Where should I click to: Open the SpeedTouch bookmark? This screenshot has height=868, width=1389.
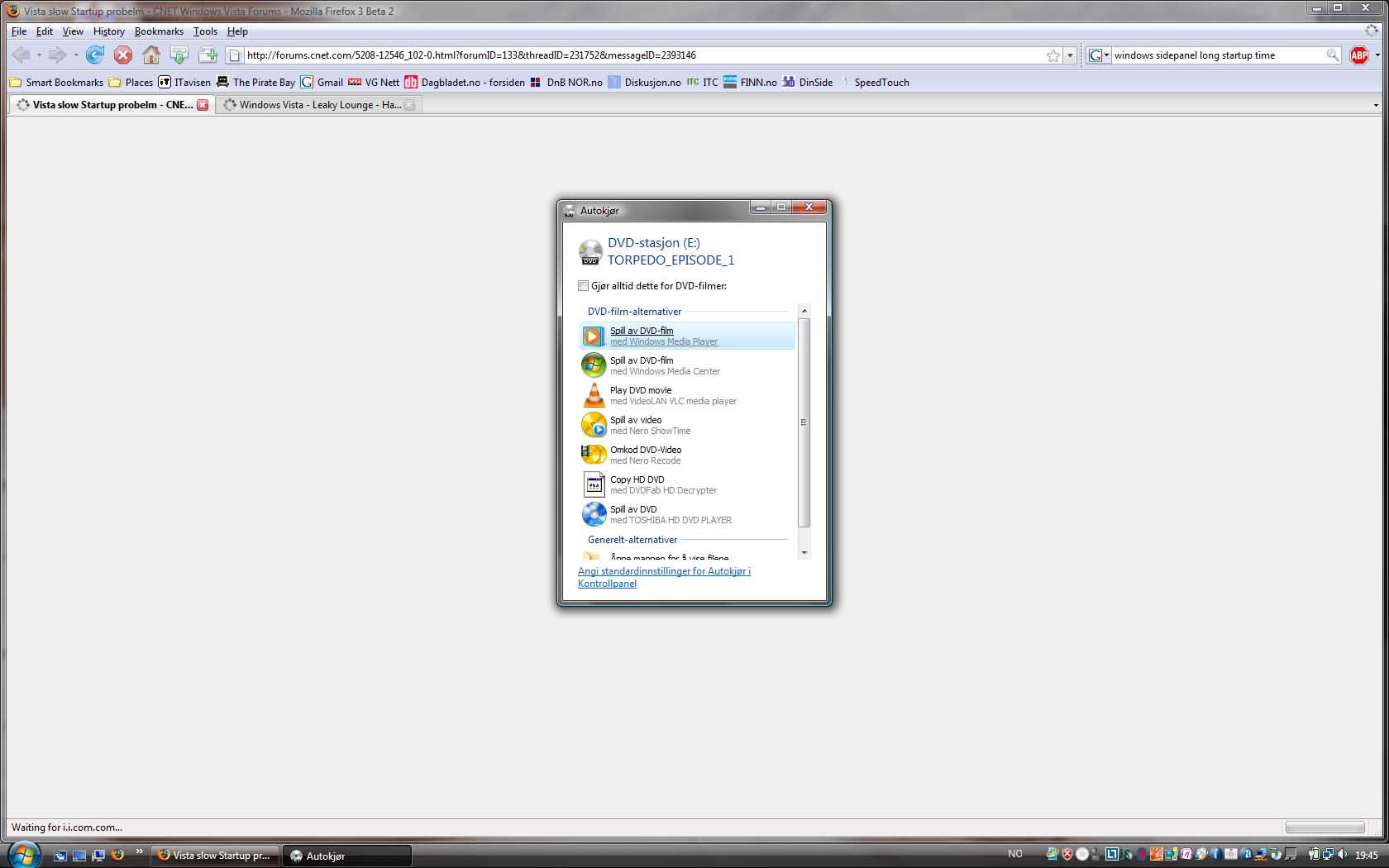point(875,82)
